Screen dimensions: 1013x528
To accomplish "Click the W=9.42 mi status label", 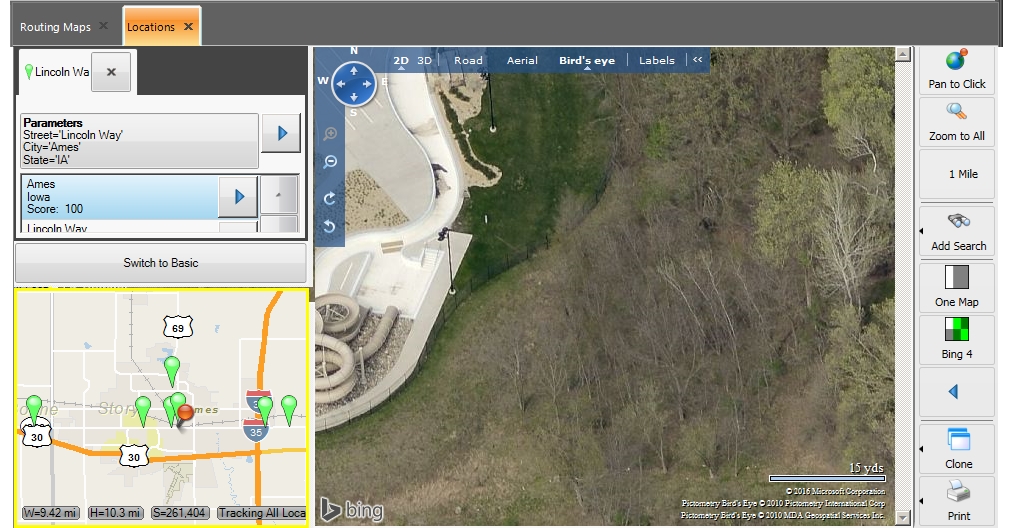I will tap(50, 512).
